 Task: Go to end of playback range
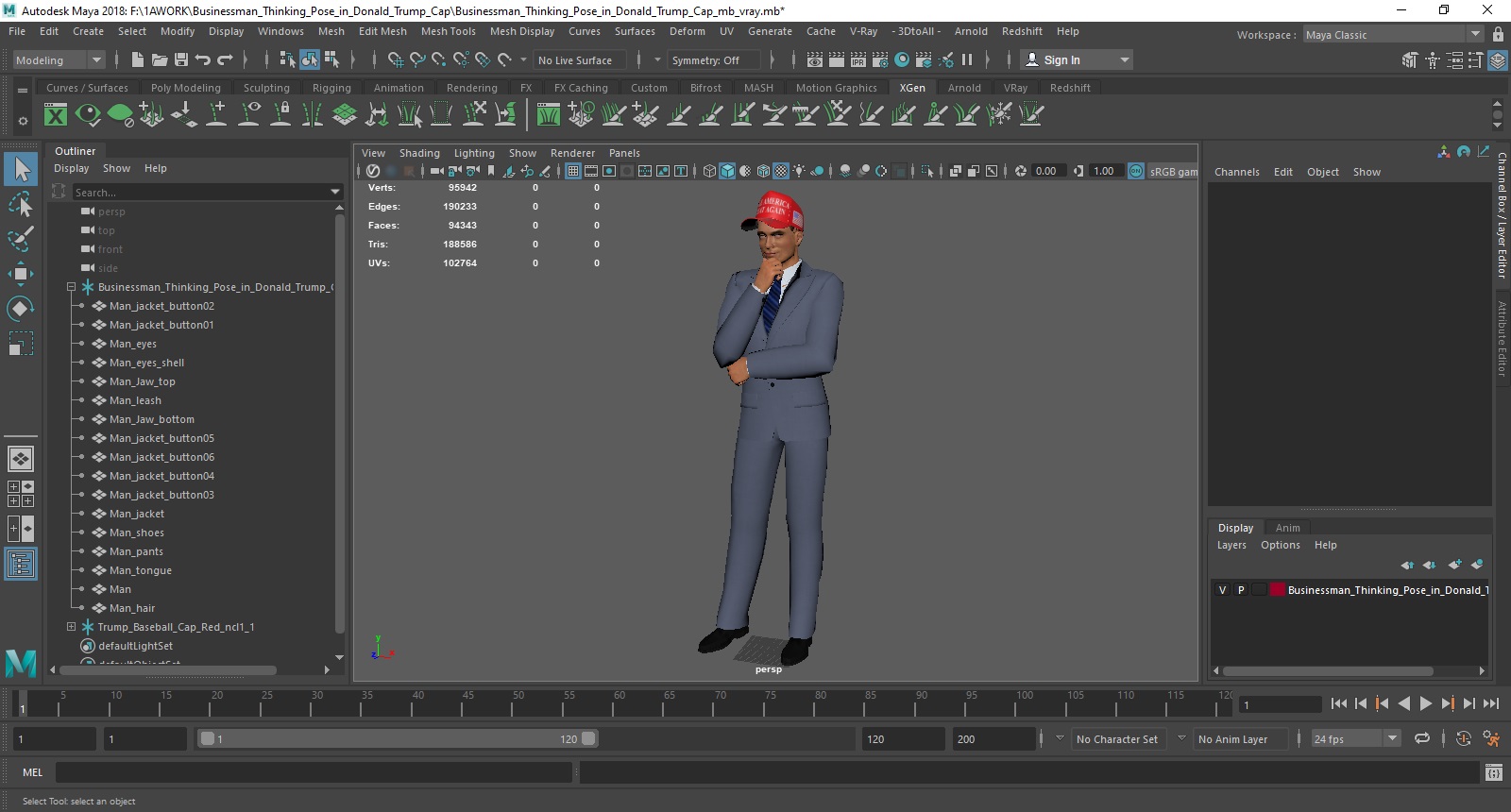tap(1491, 703)
